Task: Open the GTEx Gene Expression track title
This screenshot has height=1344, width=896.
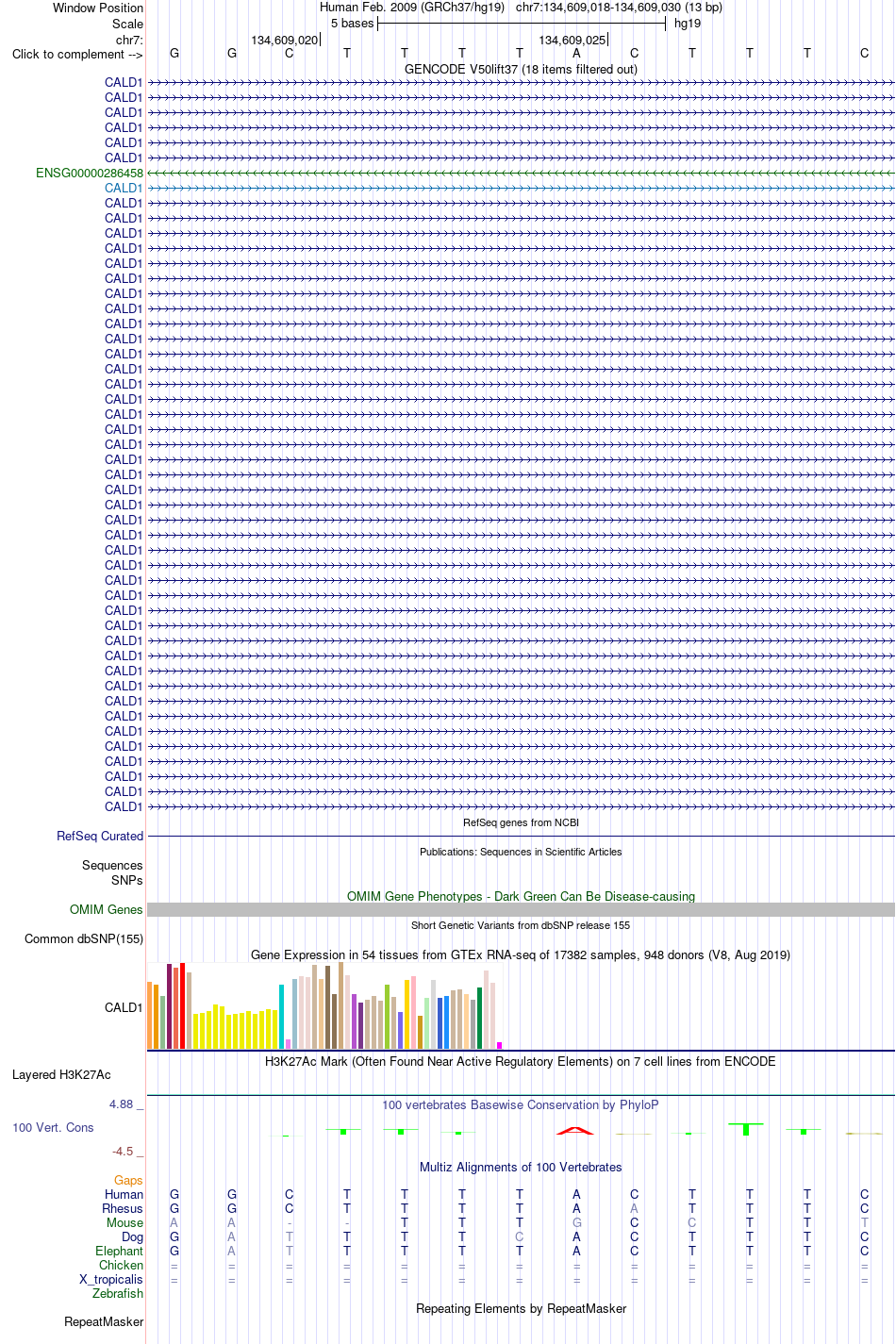Action: point(521,954)
